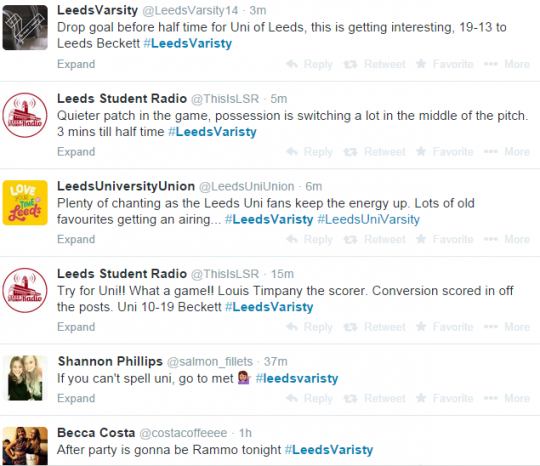
Task: Open Becca Costa's profile name link
Action: [x=96, y=433]
